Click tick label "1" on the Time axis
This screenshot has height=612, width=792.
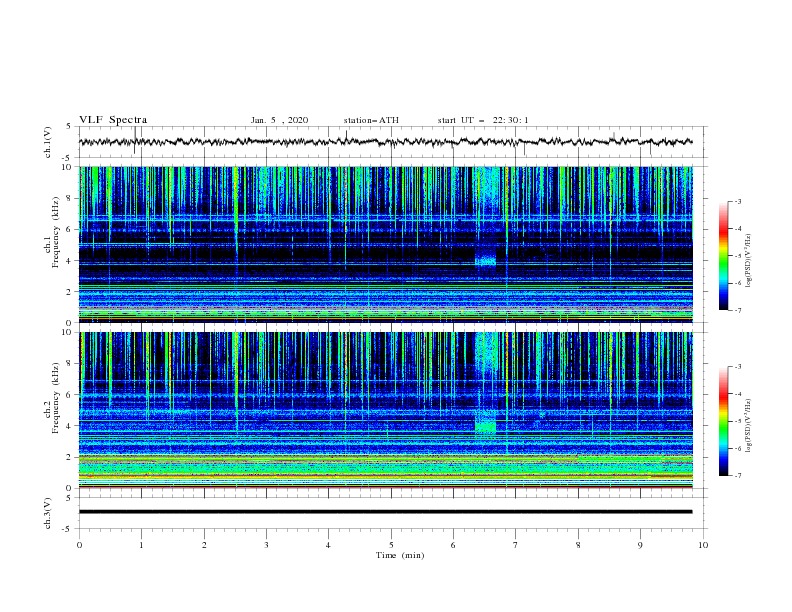pyautogui.click(x=141, y=545)
